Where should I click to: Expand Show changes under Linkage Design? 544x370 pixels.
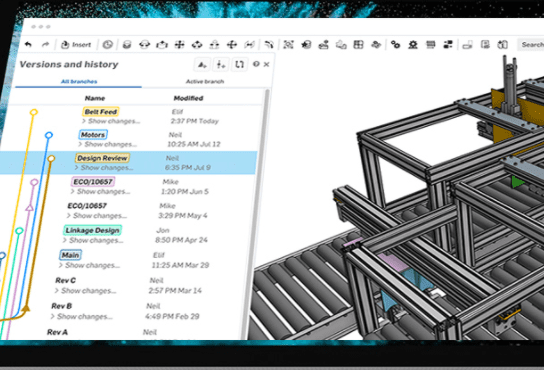[x=93, y=240]
